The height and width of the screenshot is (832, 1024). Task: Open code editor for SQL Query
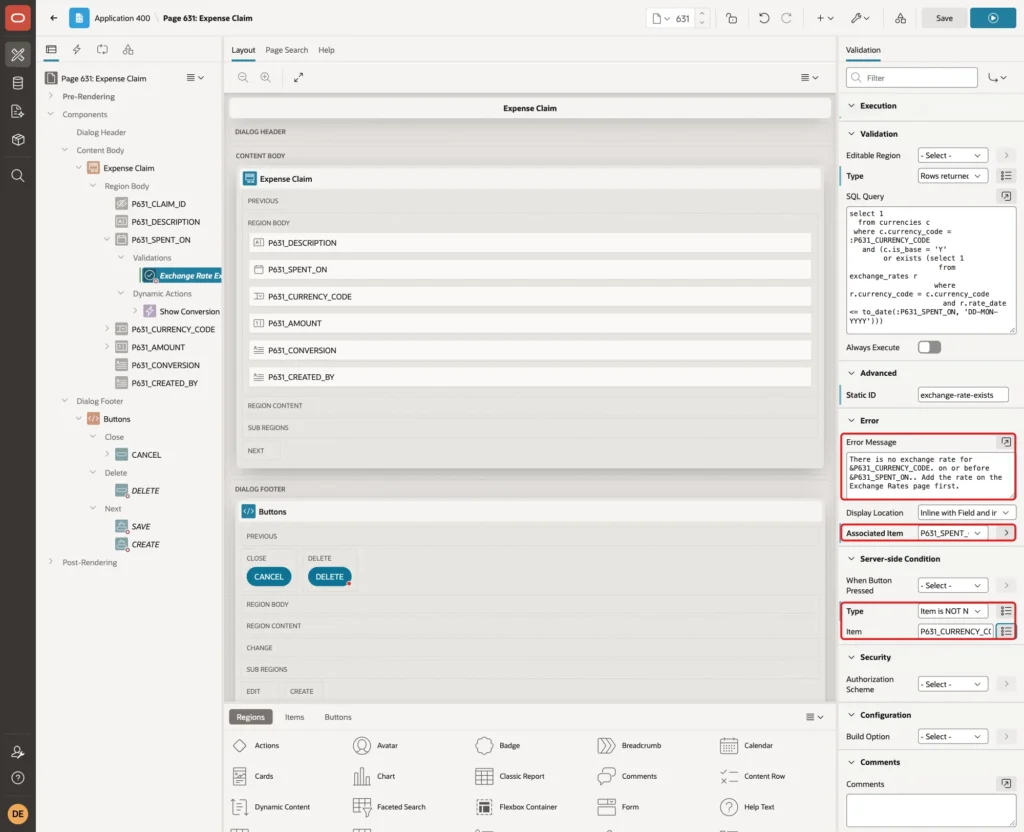1006,197
